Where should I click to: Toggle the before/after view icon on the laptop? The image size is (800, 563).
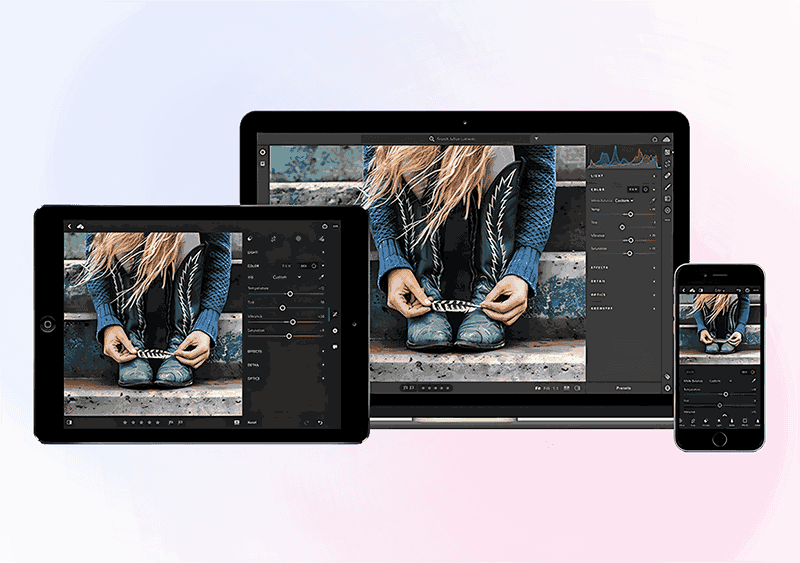[x=577, y=388]
